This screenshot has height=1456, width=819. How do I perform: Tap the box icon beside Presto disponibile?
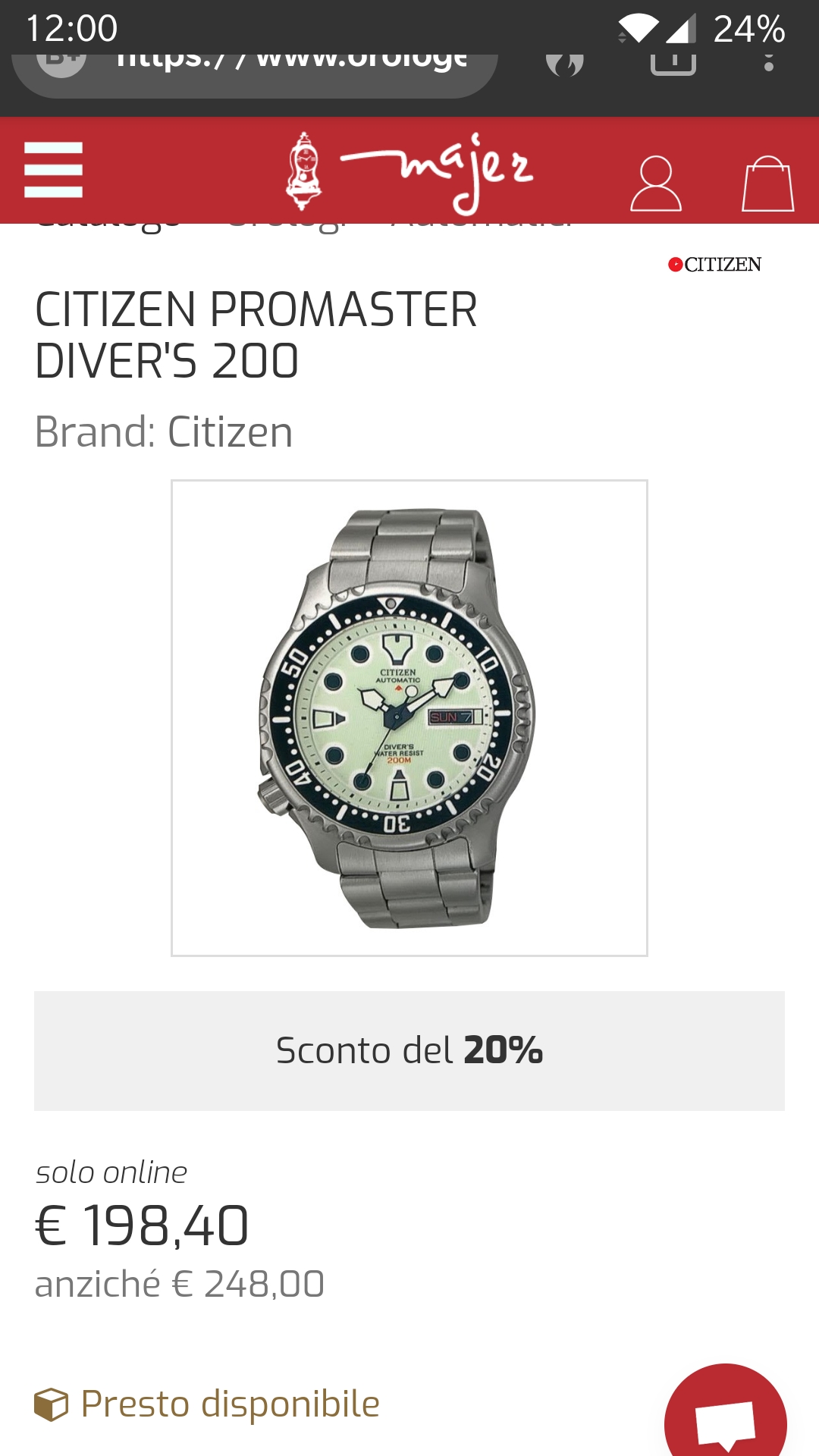(52, 1404)
